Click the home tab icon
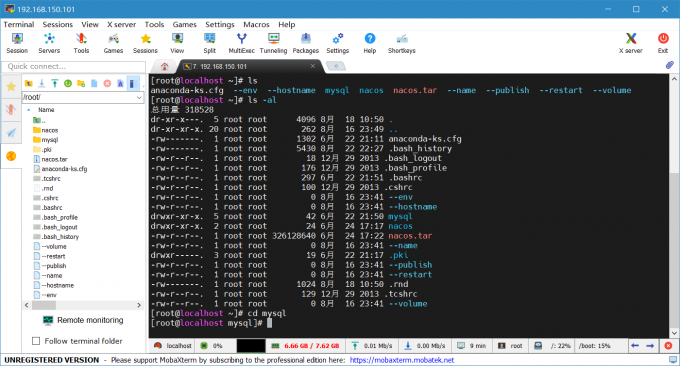The image size is (680, 366). pos(164,66)
